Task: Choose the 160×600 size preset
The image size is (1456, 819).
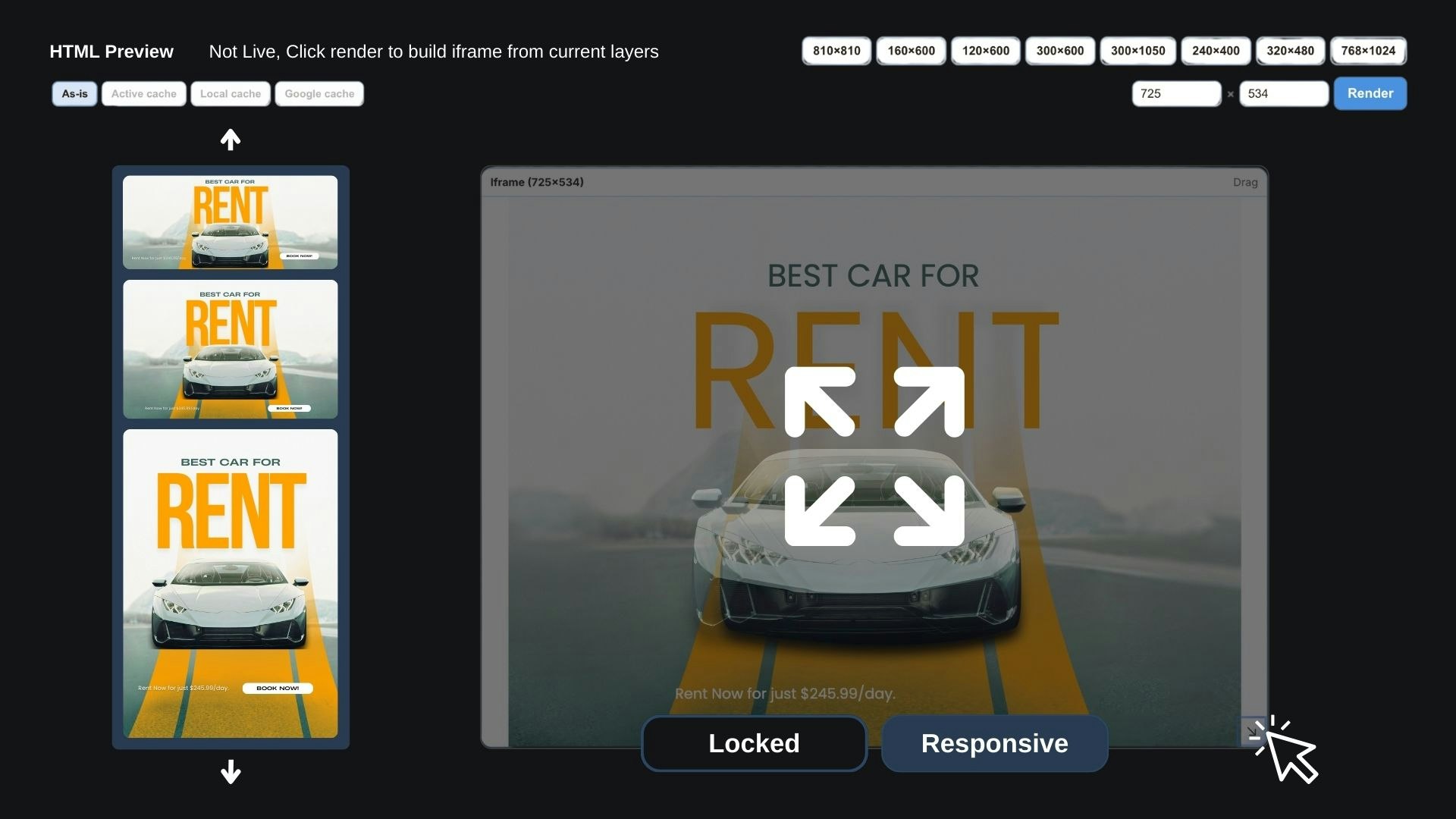Action: coord(911,51)
